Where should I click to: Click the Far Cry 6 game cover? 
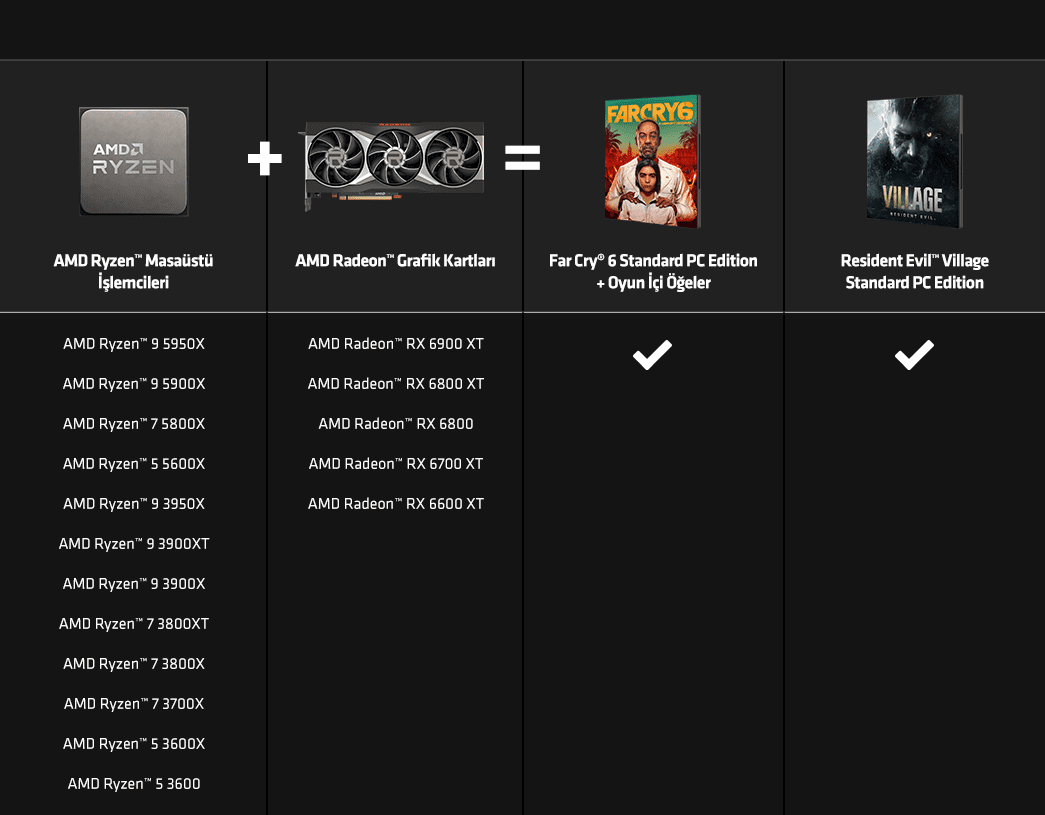tap(652, 161)
